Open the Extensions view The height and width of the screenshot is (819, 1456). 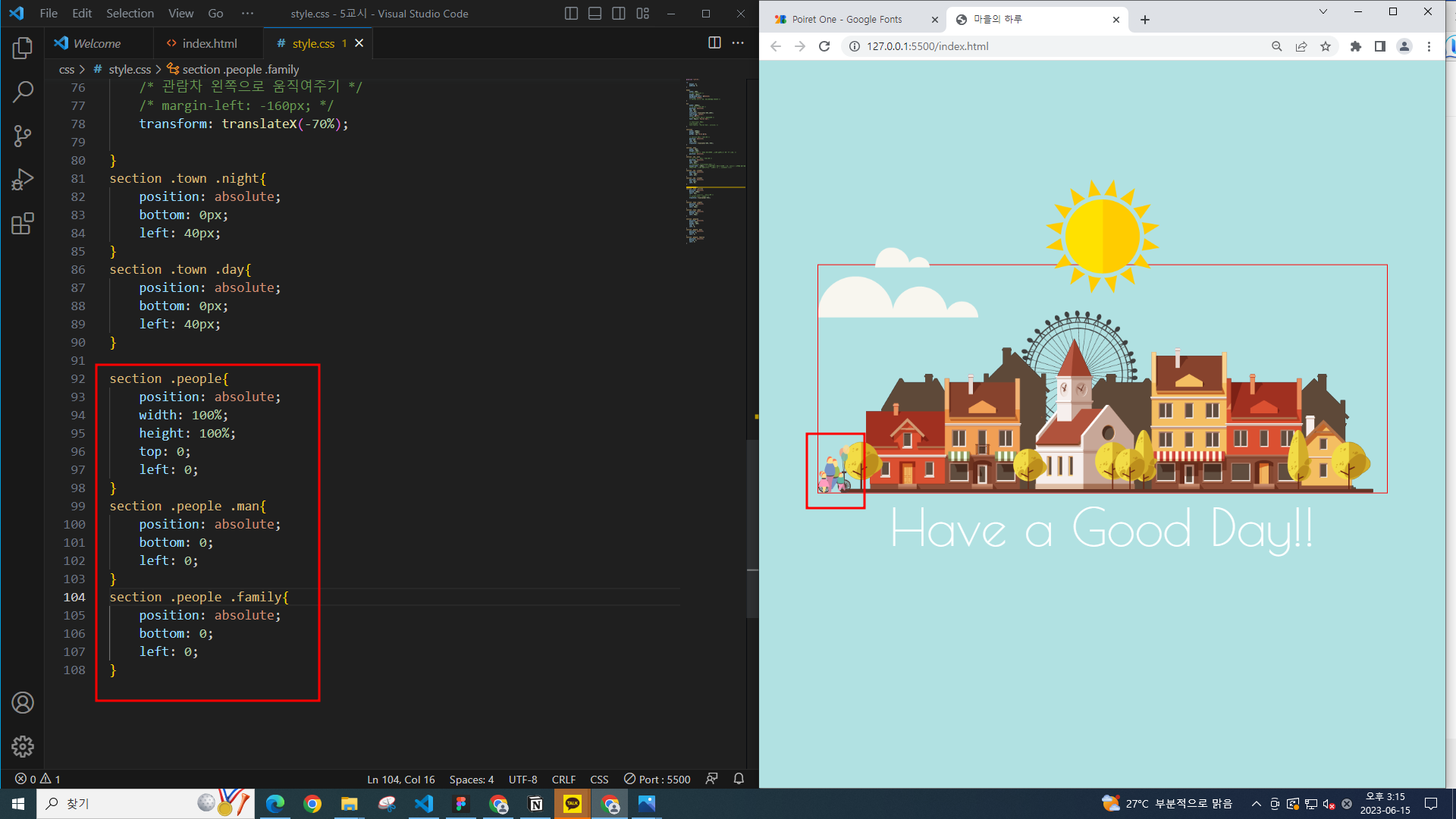(x=23, y=224)
